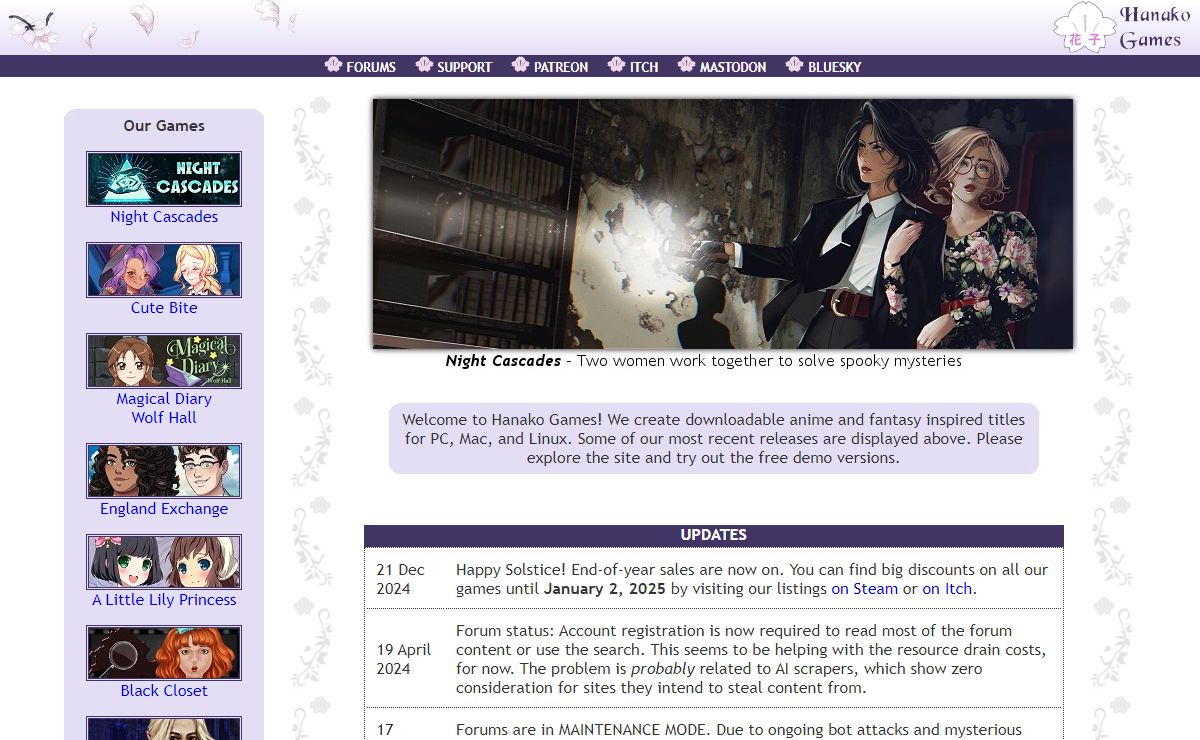Screen dimensions: 1200x740
Task: Open A Little Lily Princess link
Action: (x=164, y=600)
